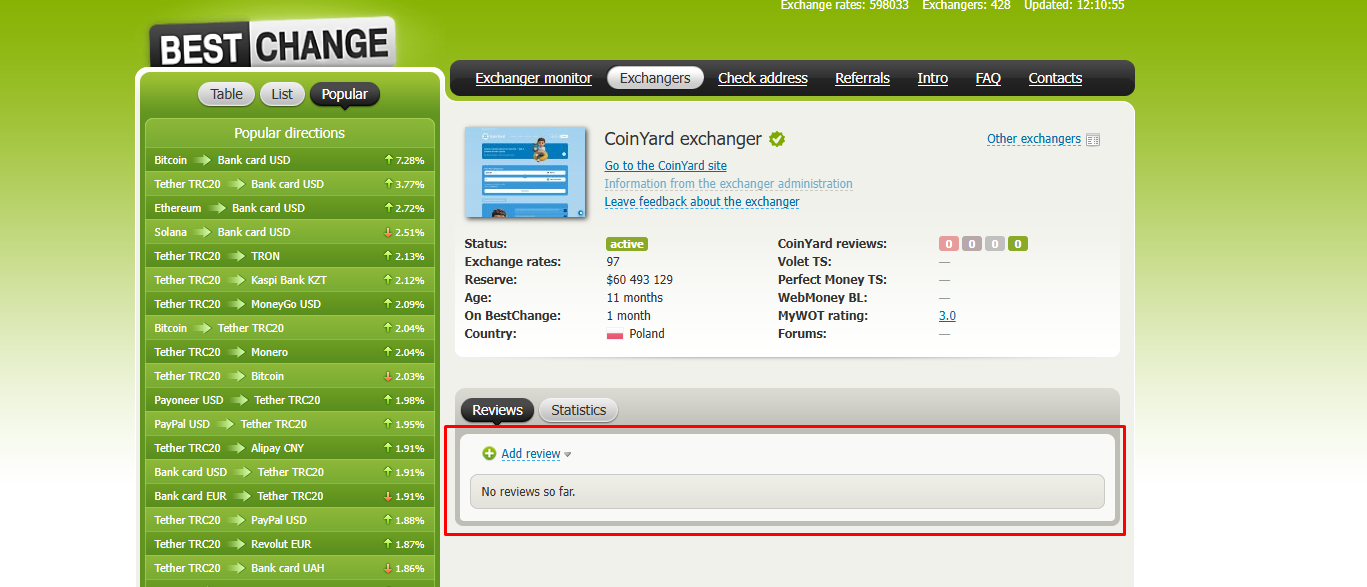This screenshot has width=1367, height=587.
Task: Click the CoinYard site screenshot thumbnail
Action: pyautogui.click(x=526, y=172)
